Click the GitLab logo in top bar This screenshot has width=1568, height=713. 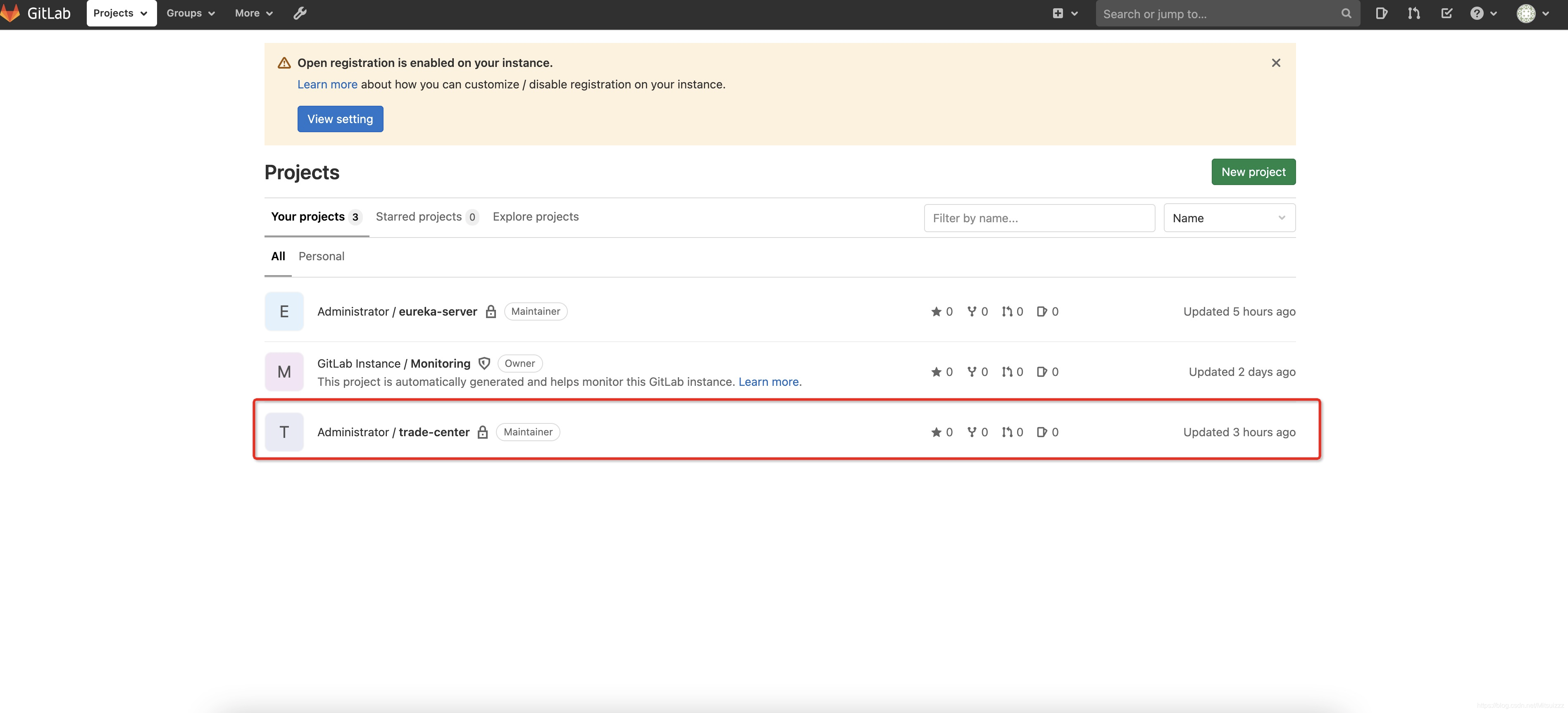(x=35, y=13)
